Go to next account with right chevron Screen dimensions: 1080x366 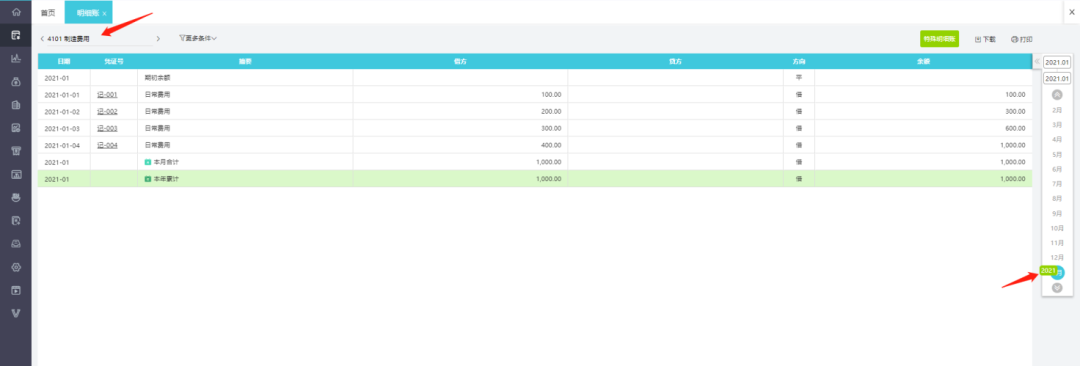tap(158, 39)
